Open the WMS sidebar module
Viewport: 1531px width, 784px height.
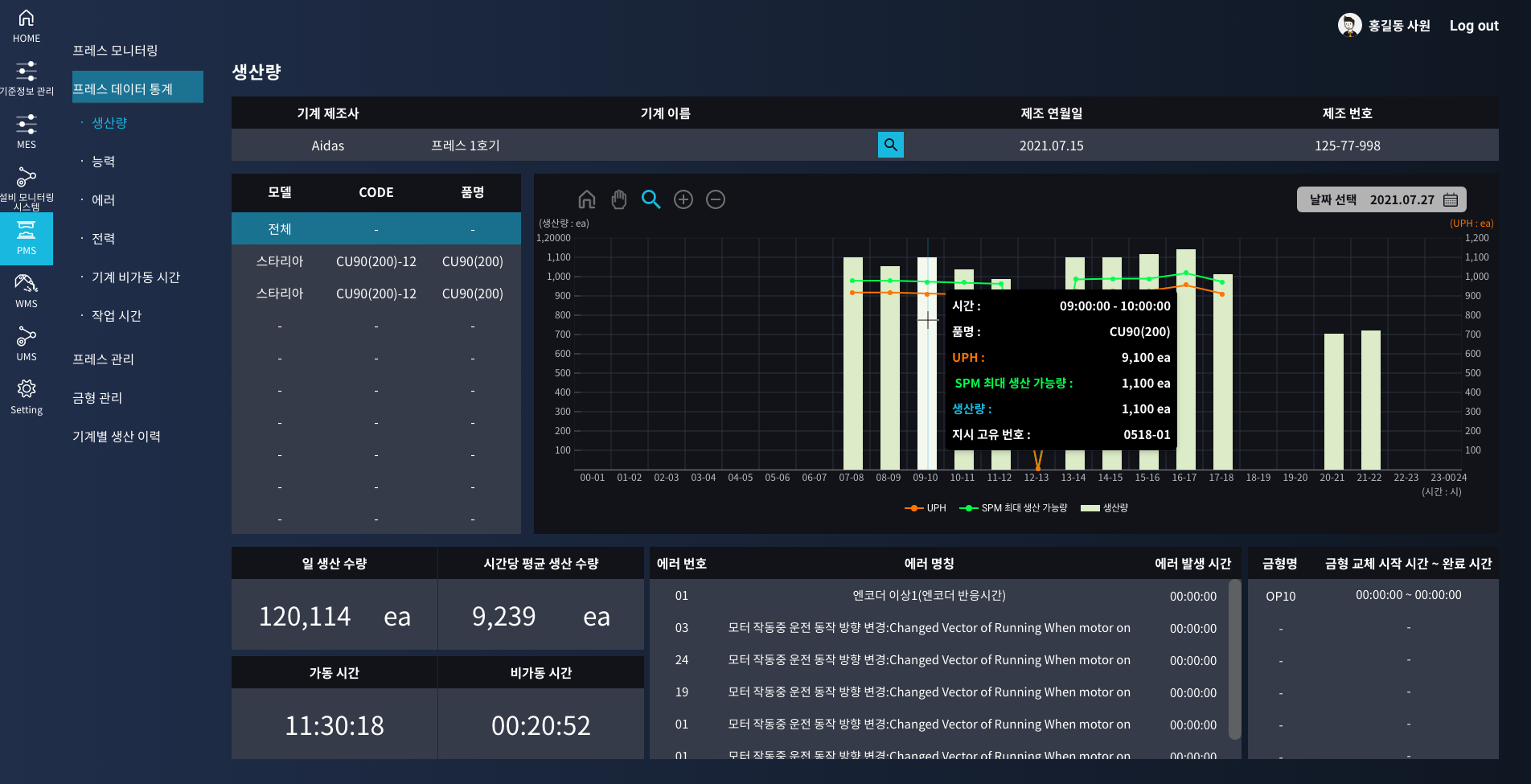tap(27, 291)
